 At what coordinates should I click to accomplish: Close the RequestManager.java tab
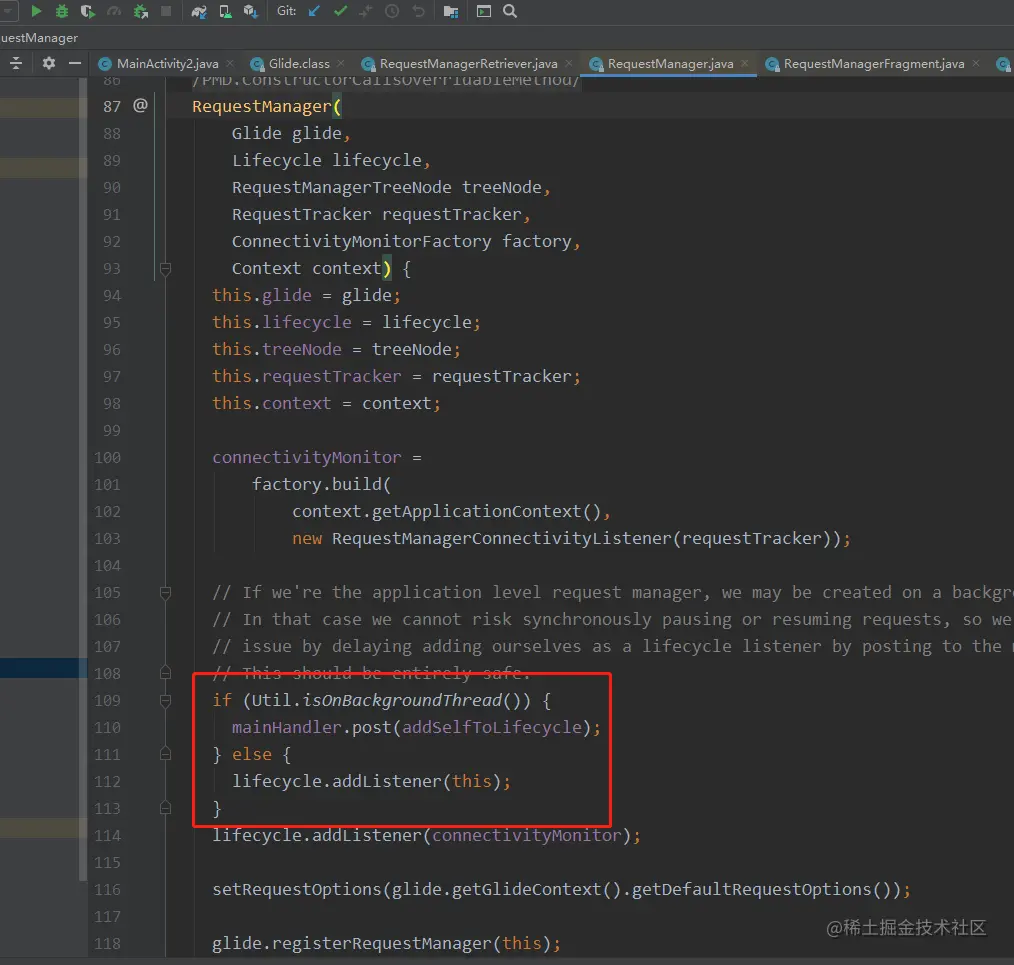pyautogui.click(x=745, y=63)
